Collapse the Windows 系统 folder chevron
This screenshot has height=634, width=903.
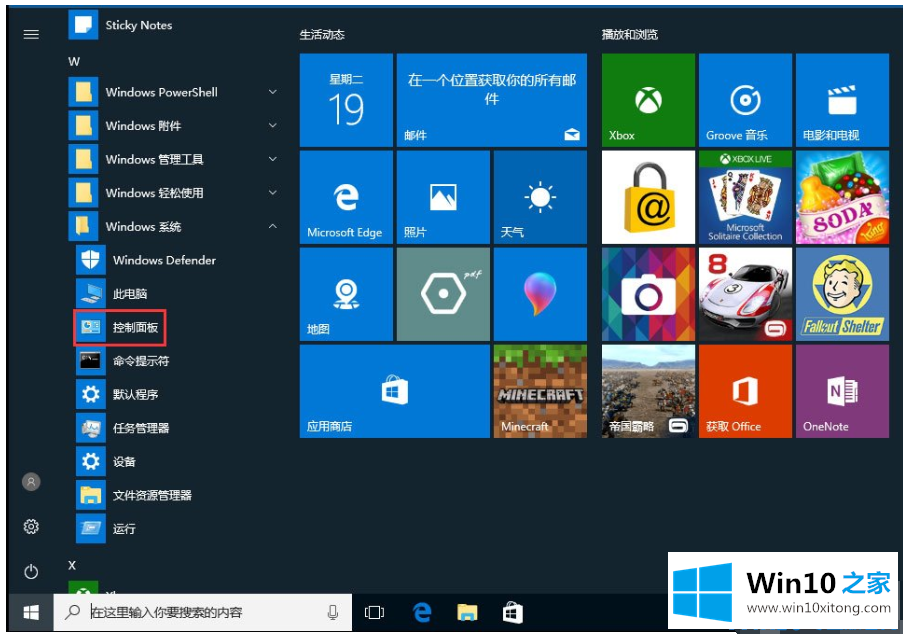pos(273,226)
